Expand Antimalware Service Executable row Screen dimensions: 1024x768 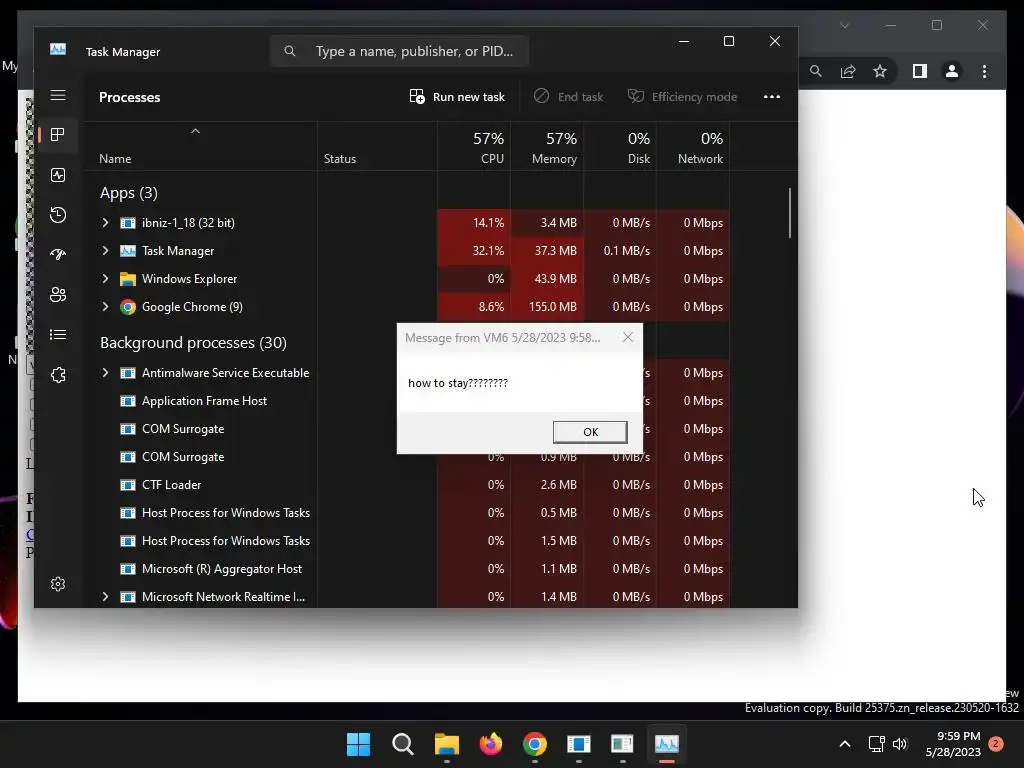pos(105,373)
